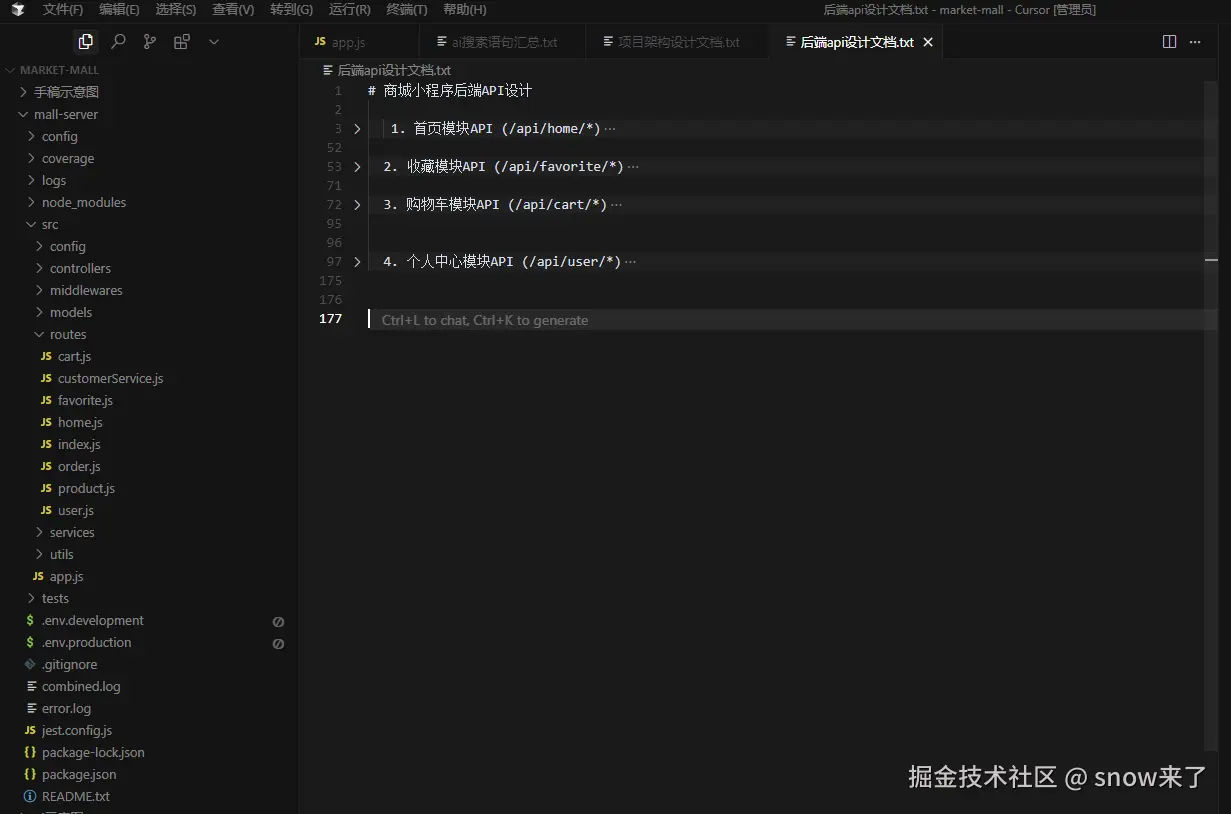Image resolution: width=1231 pixels, height=814 pixels.
Task: Click the Cursor app logo icon
Action: 18,10
